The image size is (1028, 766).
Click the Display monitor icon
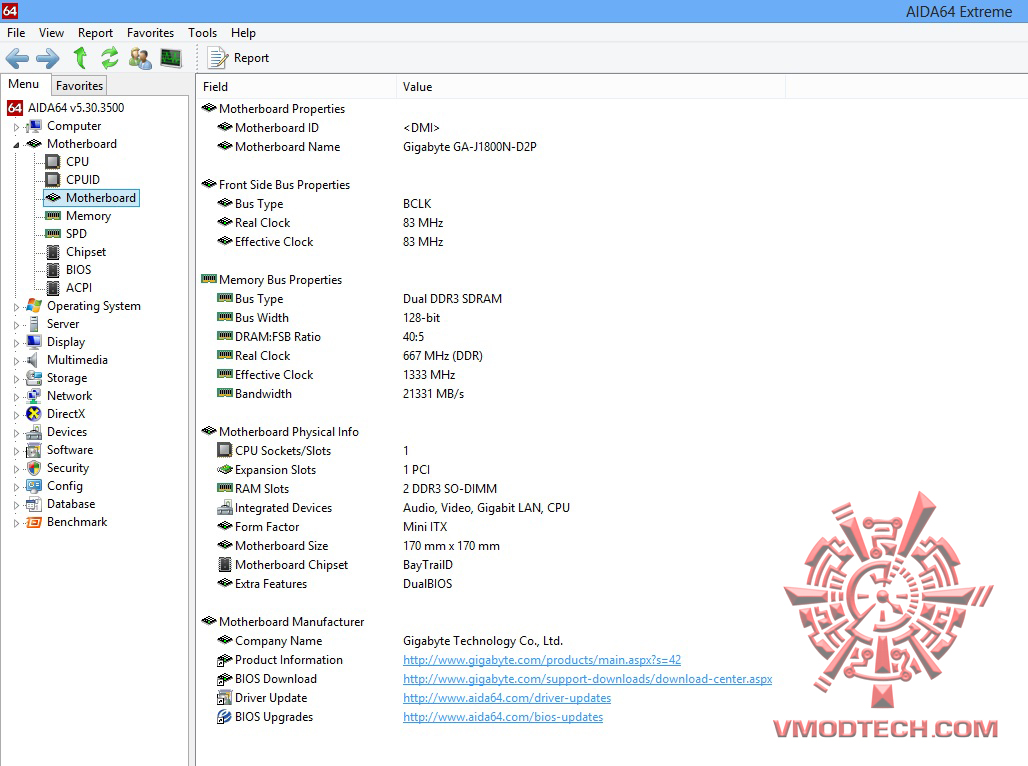33,342
